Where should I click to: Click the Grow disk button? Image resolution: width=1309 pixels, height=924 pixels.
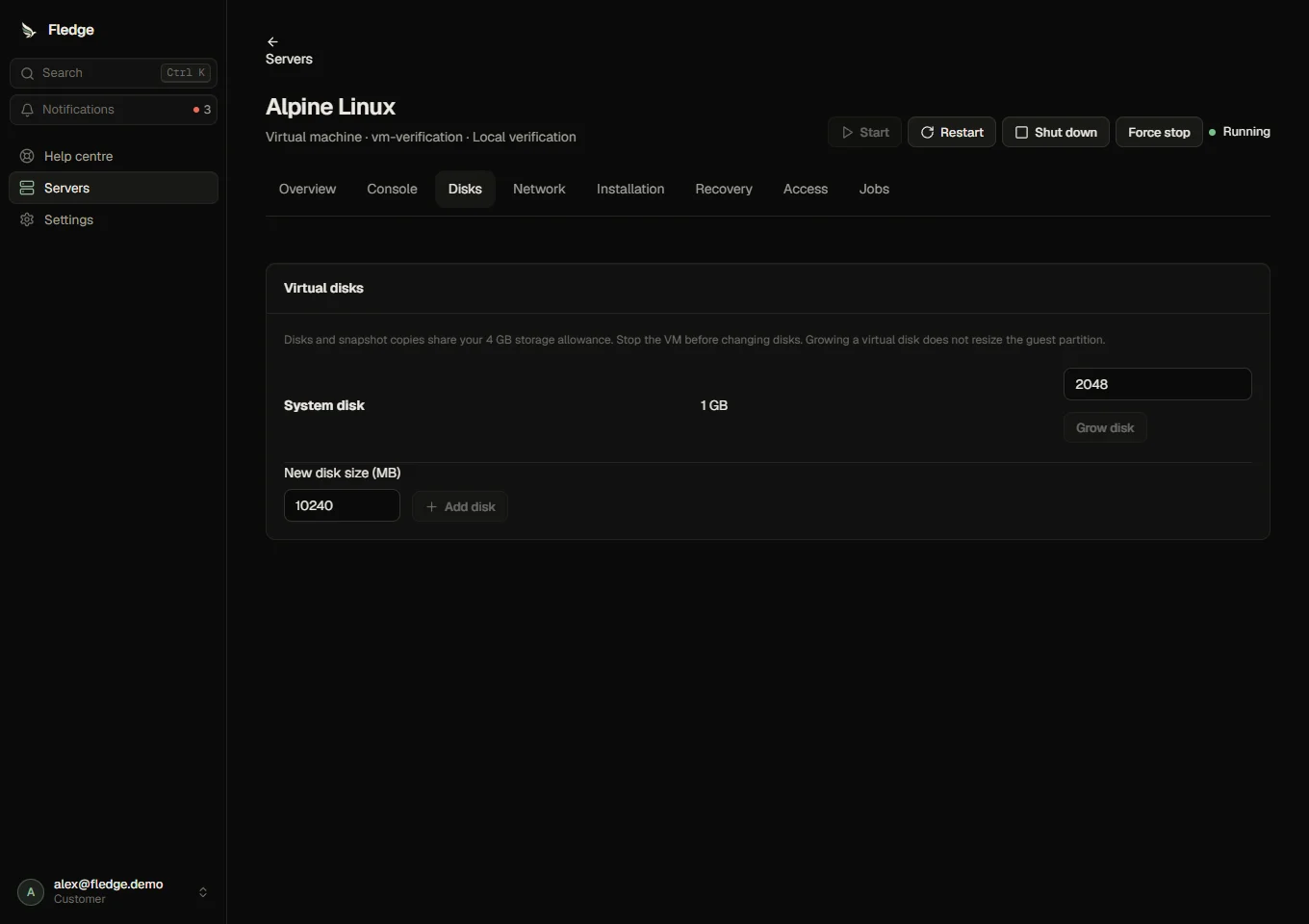(1105, 428)
